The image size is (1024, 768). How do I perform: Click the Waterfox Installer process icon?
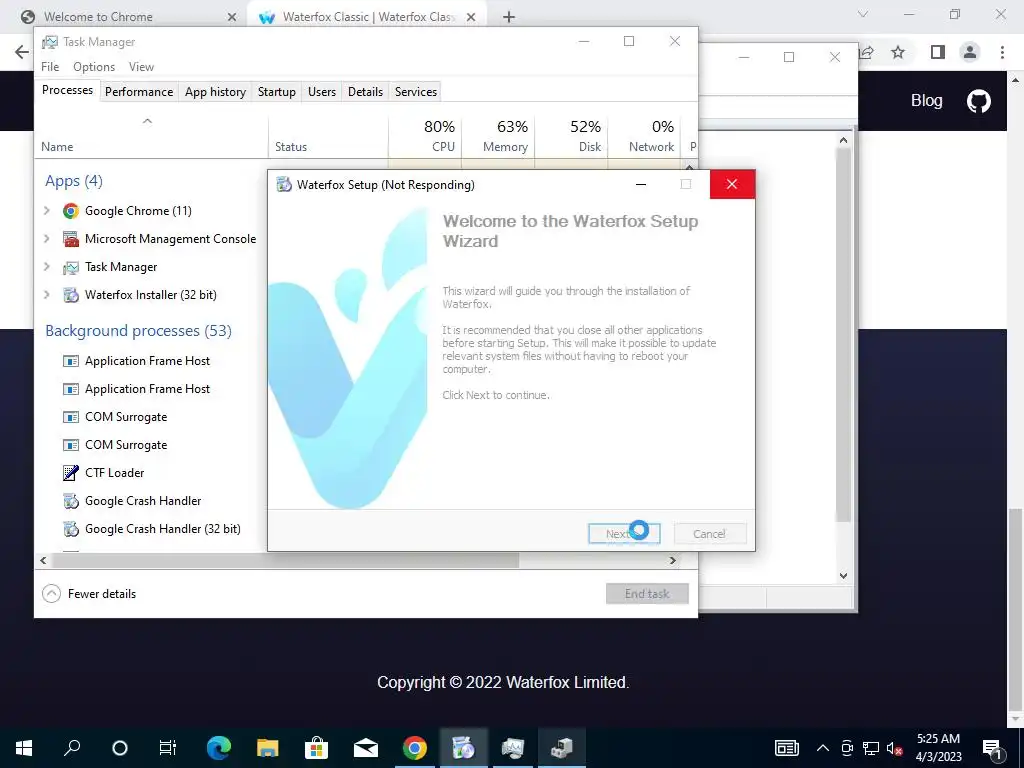pyautogui.click(x=71, y=295)
